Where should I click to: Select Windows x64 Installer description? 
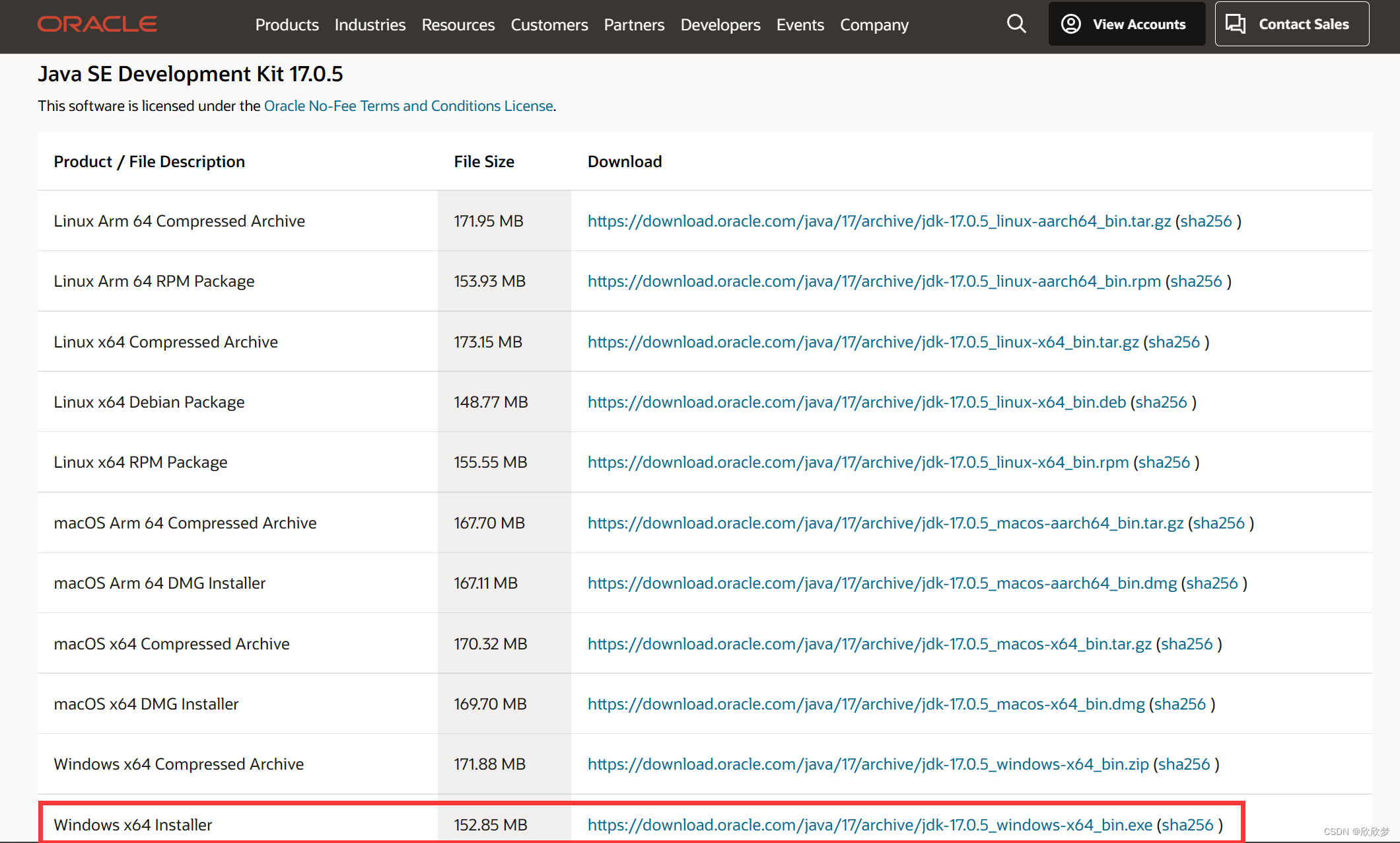(133, 825)
